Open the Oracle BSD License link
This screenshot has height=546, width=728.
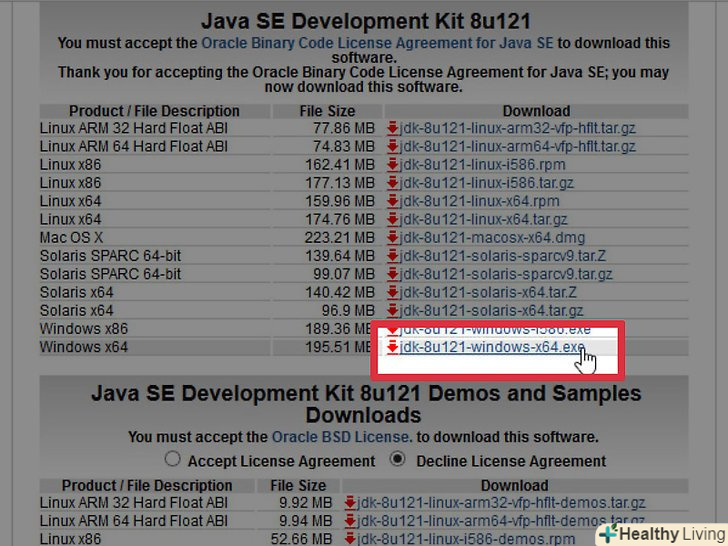pos(340,437)
